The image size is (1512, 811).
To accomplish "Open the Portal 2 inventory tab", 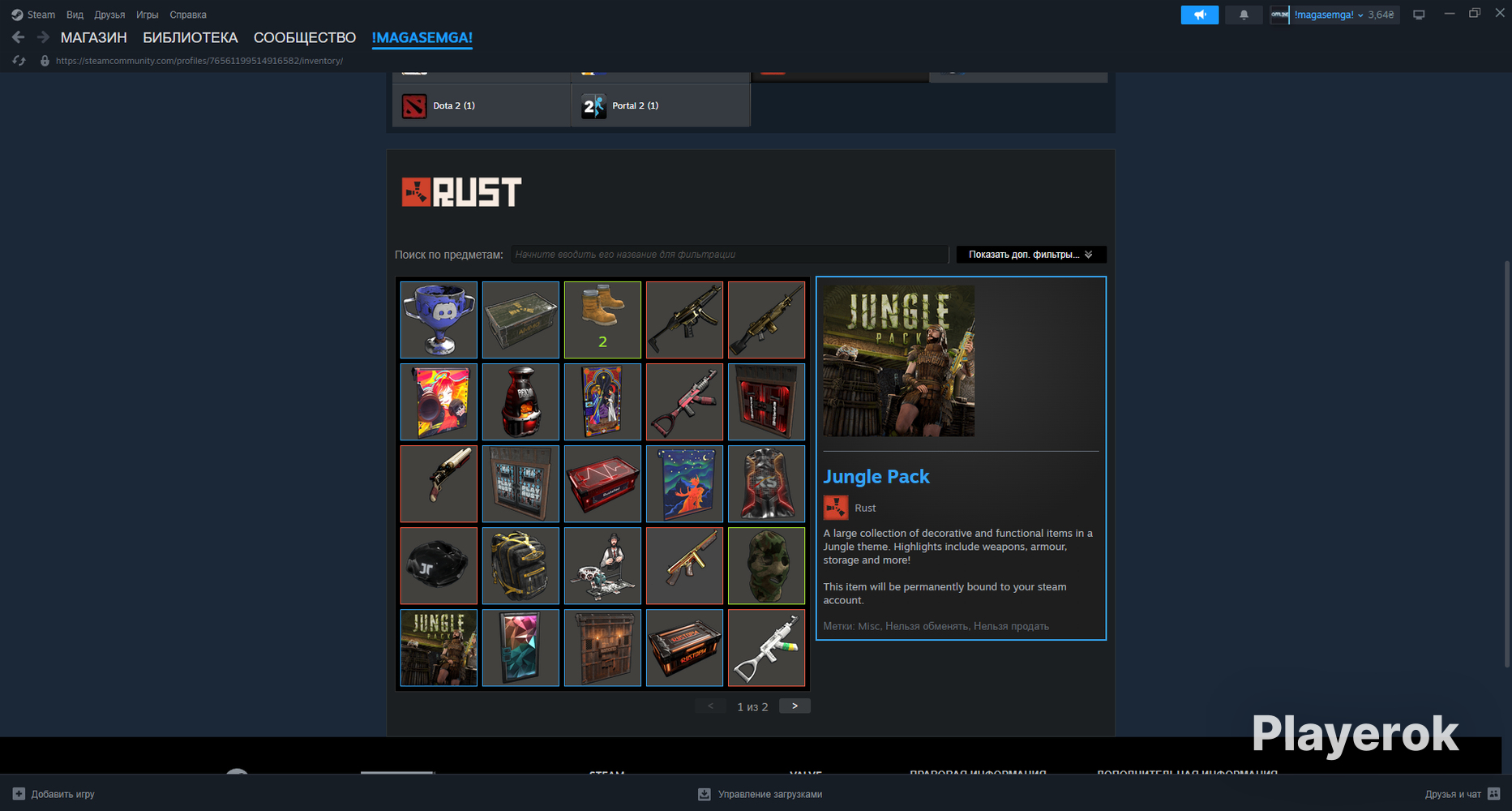I will click(661, 105).
